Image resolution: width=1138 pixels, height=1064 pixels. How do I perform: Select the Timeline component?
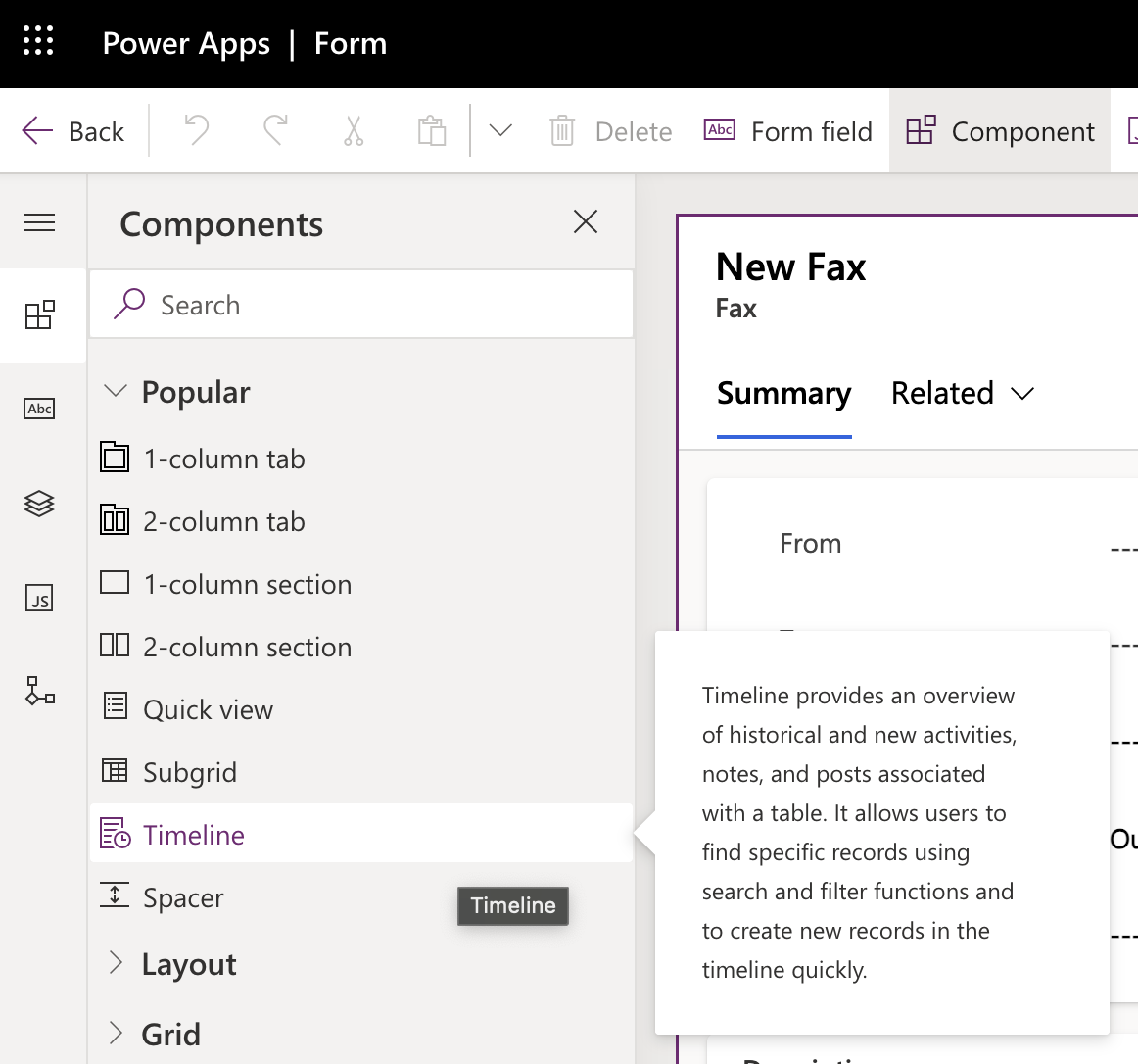coord(361,835)
